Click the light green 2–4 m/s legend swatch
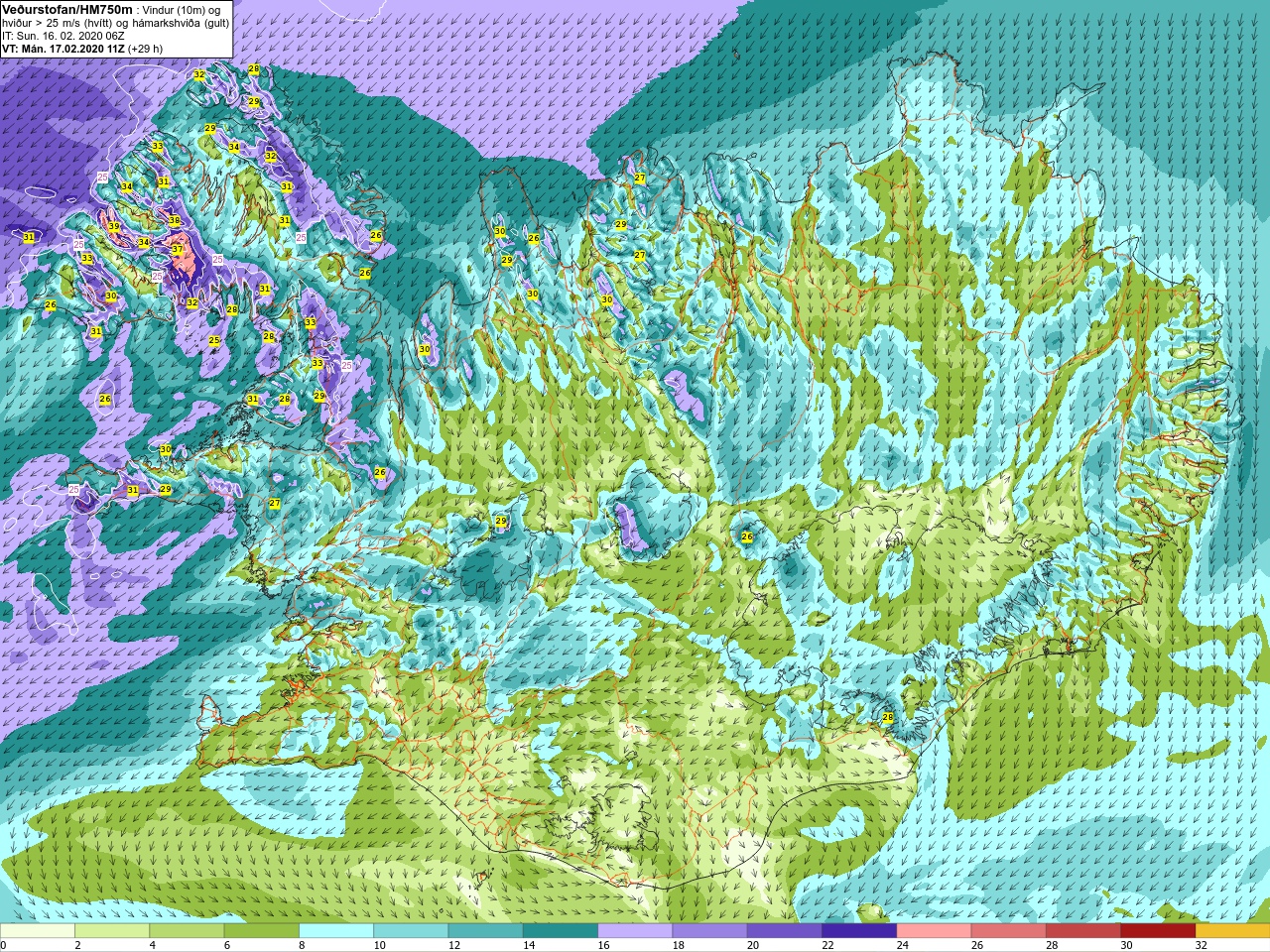Image resolution: width=1270 pixels, height=952 pixels. point(112,931)
